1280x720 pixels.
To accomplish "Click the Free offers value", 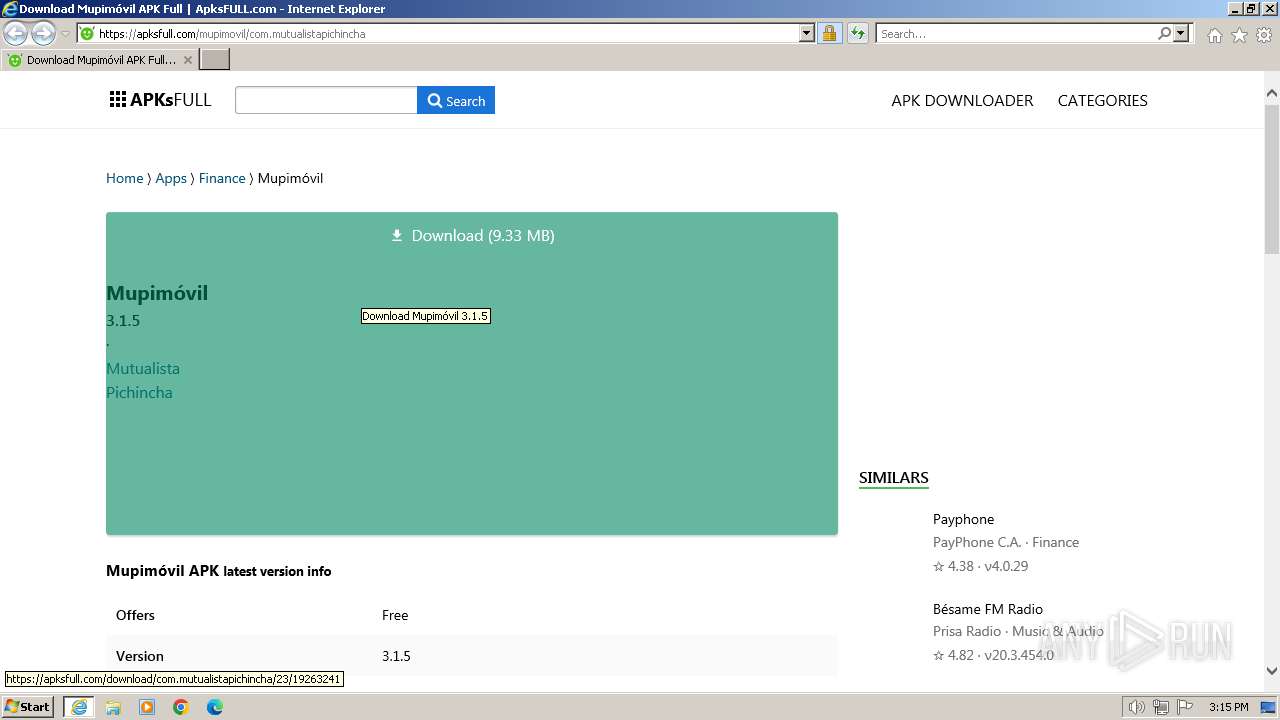I will click(395, 615).
